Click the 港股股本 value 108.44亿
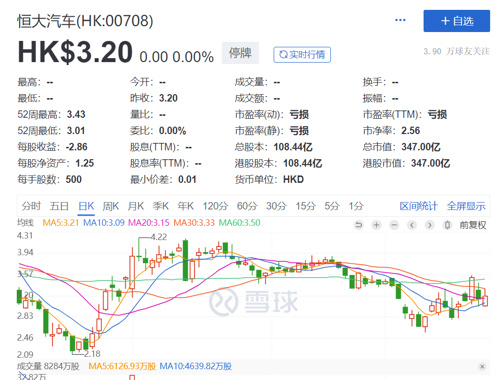The image size is (500, 380). tap(303, 163)
